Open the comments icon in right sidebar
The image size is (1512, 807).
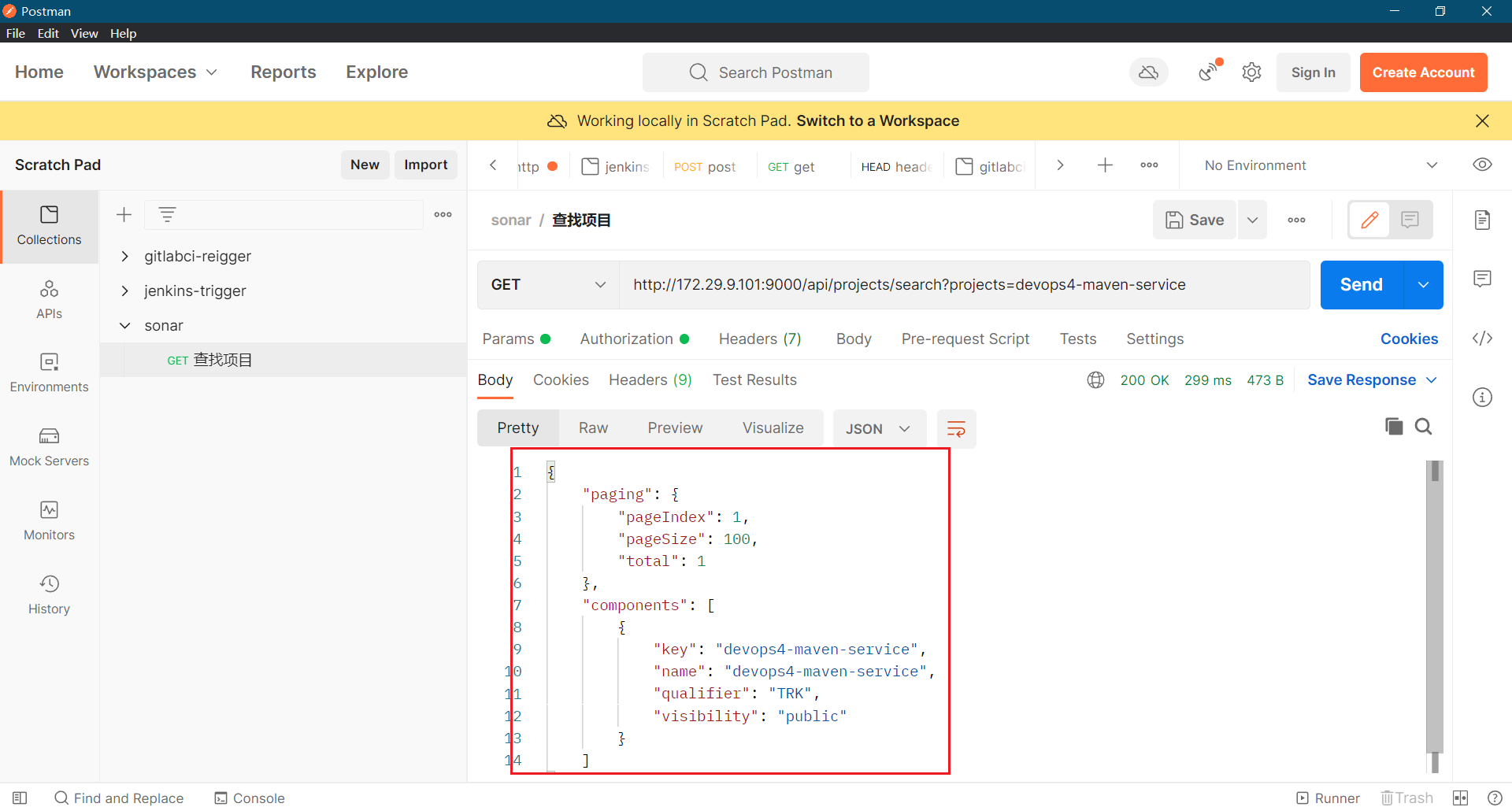pos(1482,279)
